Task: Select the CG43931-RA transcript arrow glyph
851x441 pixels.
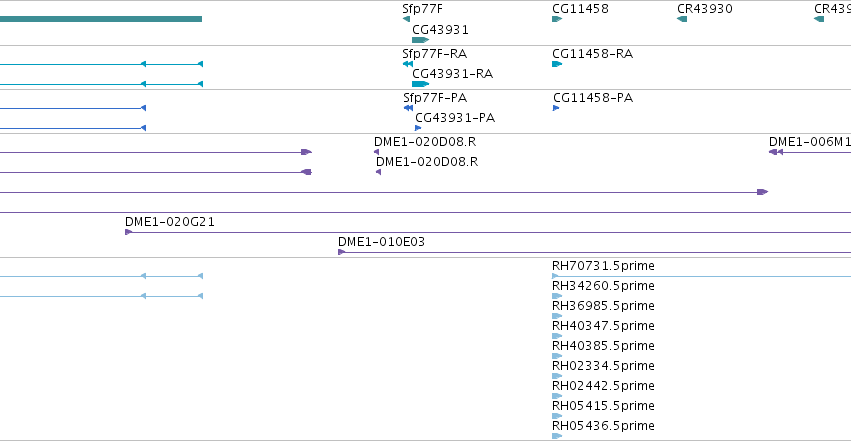Action: (421, 84)
